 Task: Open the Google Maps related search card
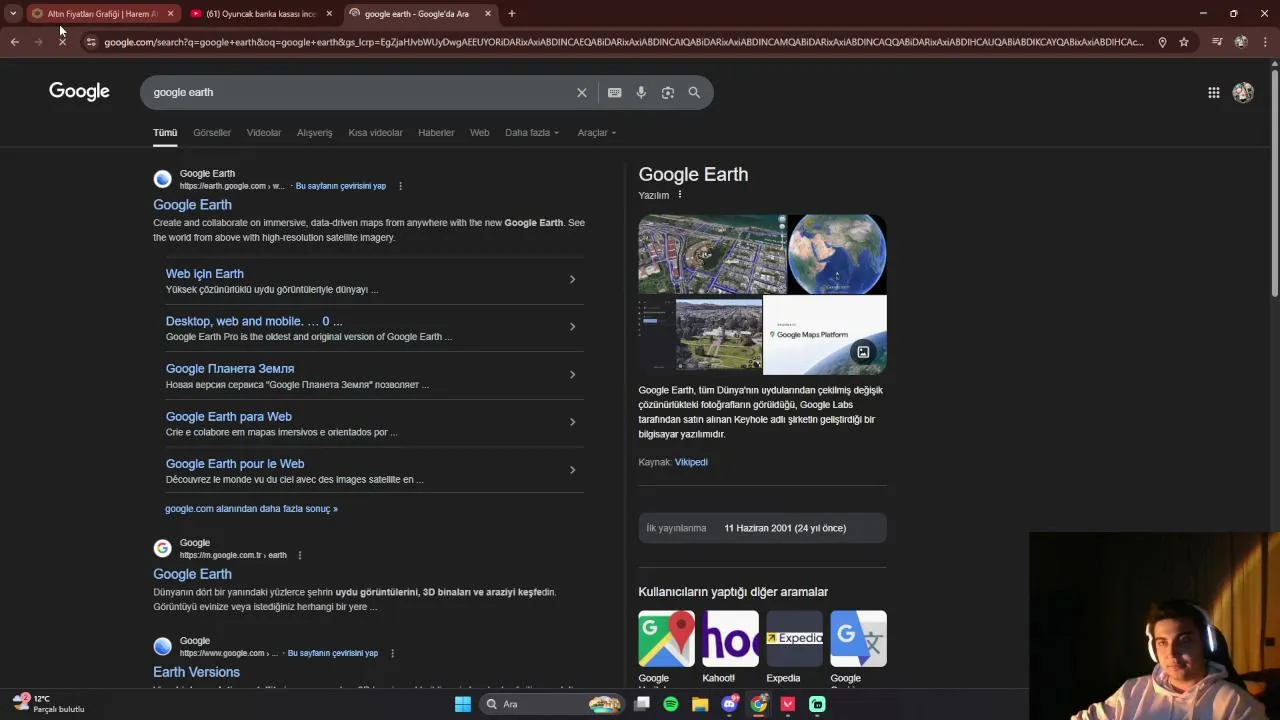click(667, 647)
